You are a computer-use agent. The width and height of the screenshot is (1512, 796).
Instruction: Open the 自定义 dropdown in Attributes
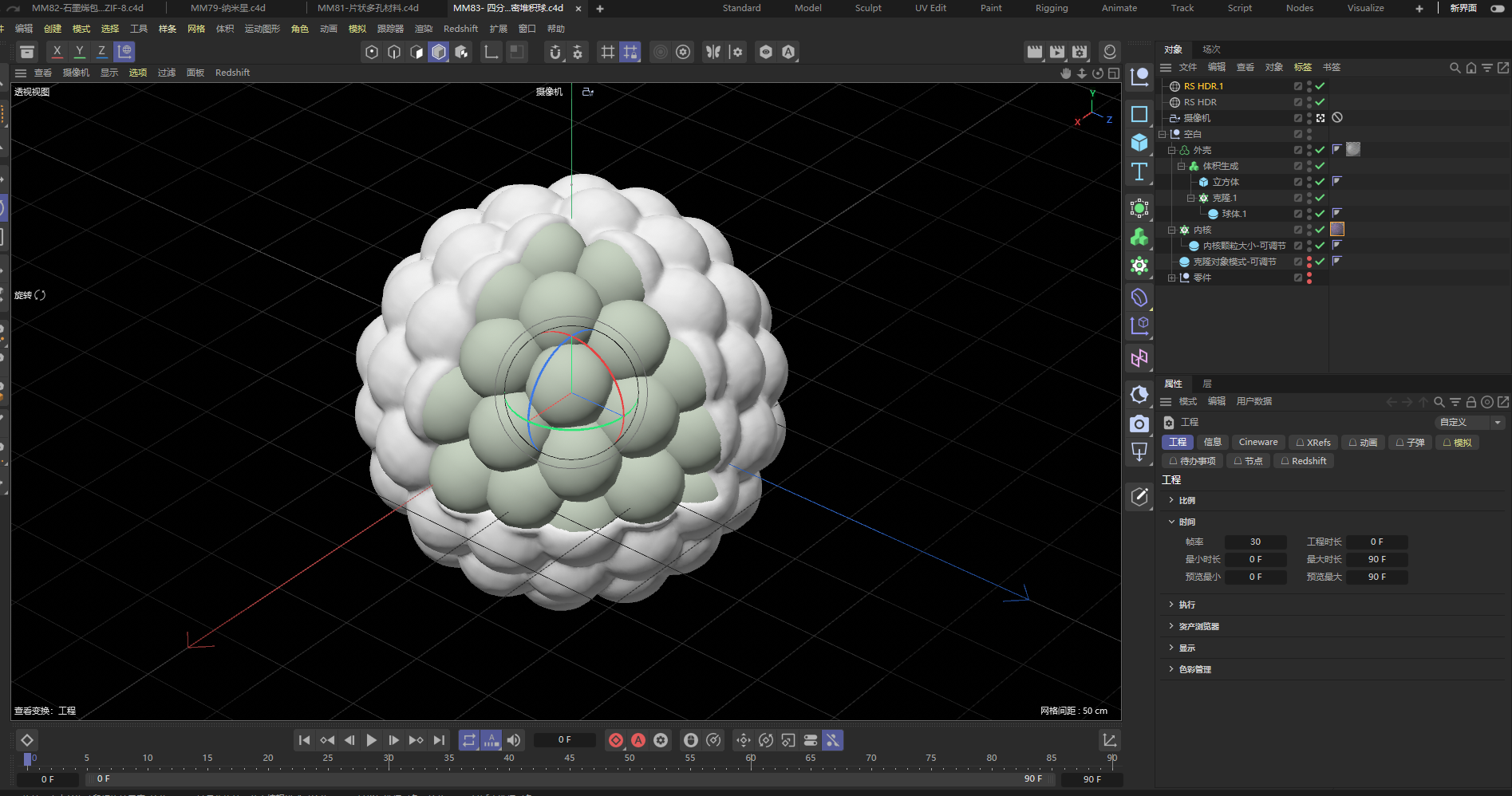pyautogui.click(x=1470, y=422)
